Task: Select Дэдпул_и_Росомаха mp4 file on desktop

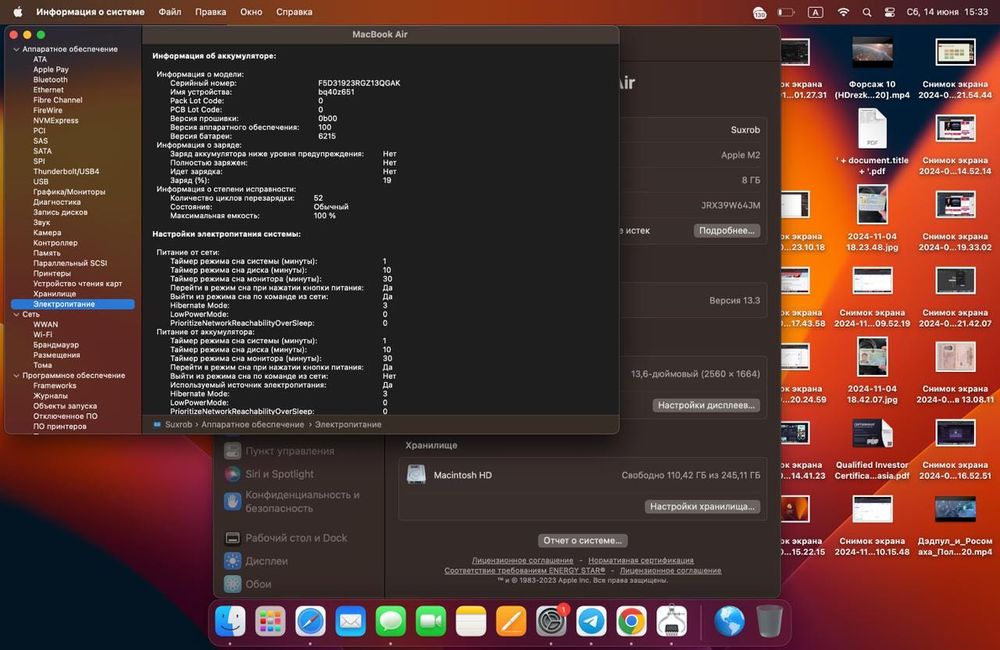Action: (955, 525)
